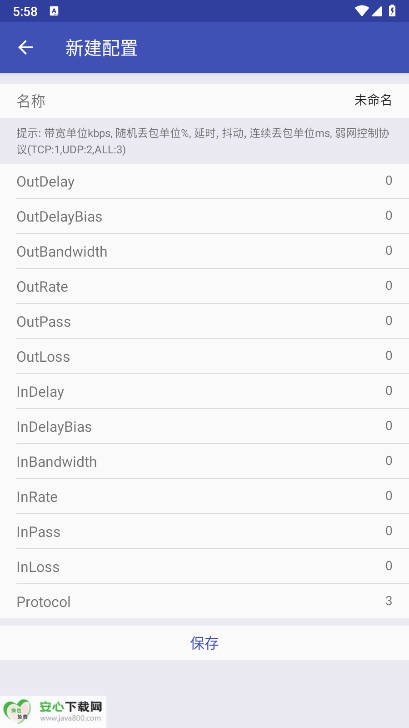The height and width of the screenshot is (728, 409).
Task: Tap the heart logo watermark
Action: [17, 711]
